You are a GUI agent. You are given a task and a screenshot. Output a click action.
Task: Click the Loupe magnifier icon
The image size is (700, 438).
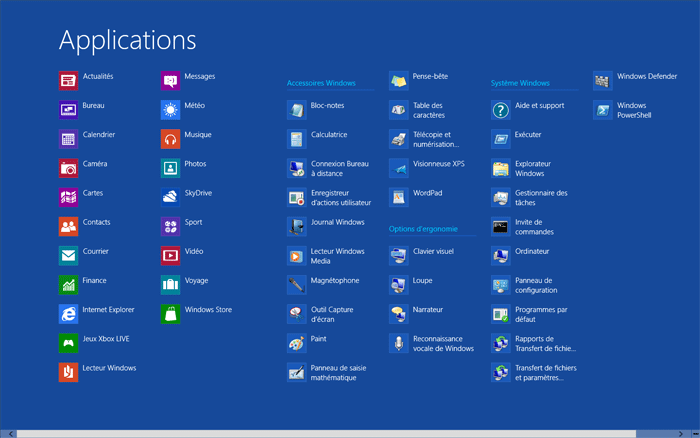398,285
